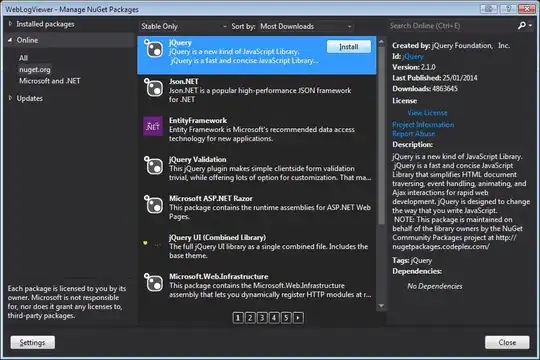Select the Json.NET package title
The width and height of the screenshot is (540, 360).
184,82
